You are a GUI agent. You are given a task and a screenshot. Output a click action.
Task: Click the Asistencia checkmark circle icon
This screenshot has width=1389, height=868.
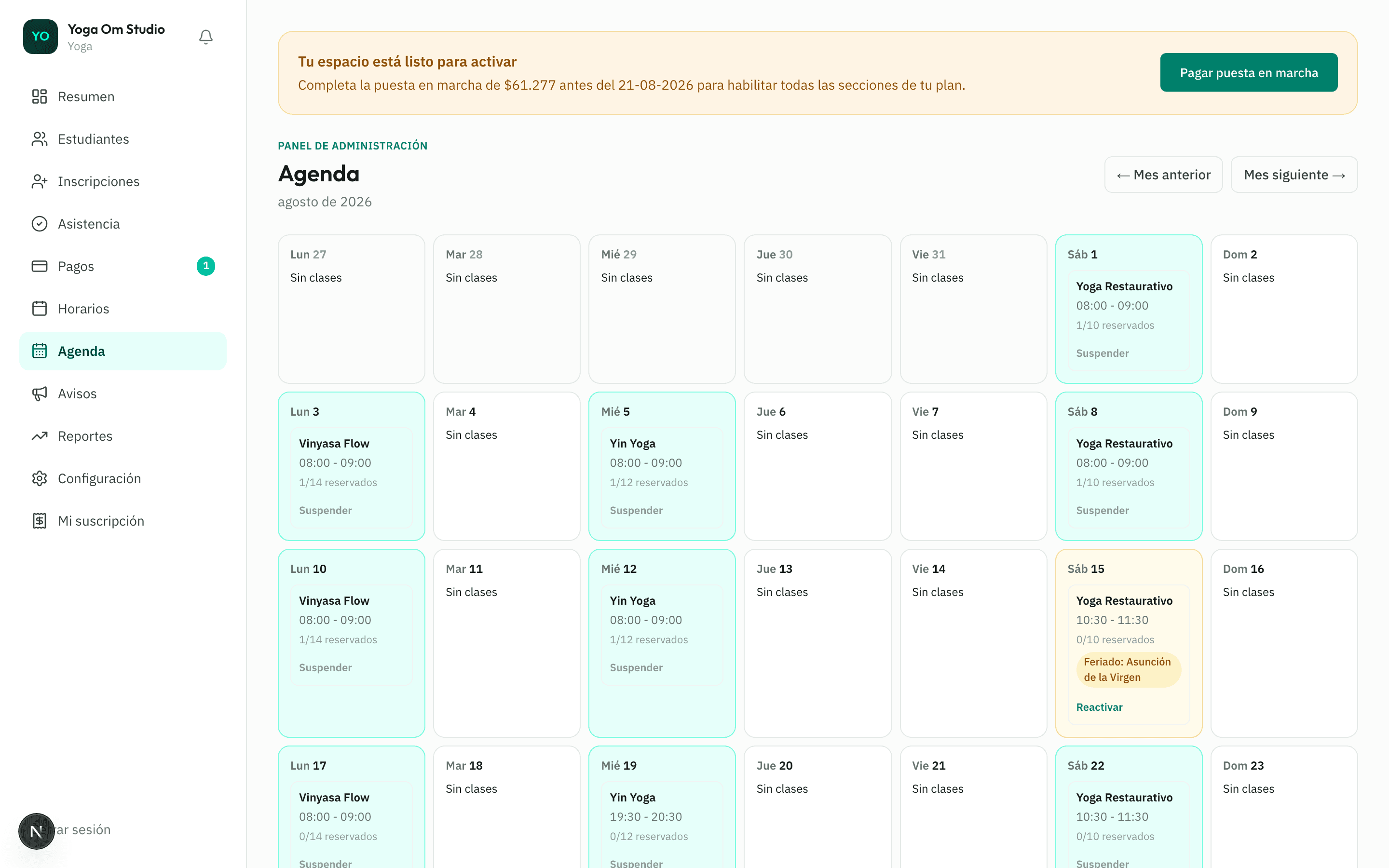click(39, 224)
